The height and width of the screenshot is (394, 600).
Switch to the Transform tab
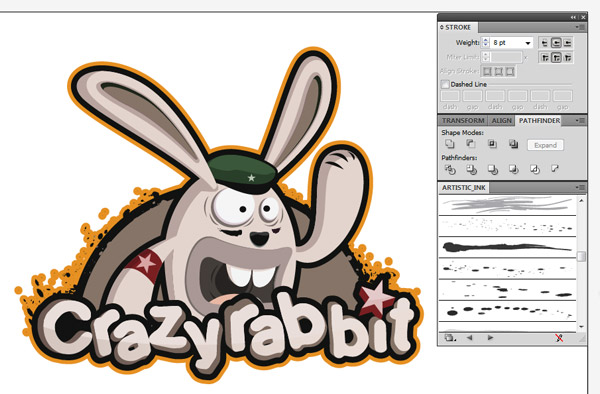[x=463, y=120]
